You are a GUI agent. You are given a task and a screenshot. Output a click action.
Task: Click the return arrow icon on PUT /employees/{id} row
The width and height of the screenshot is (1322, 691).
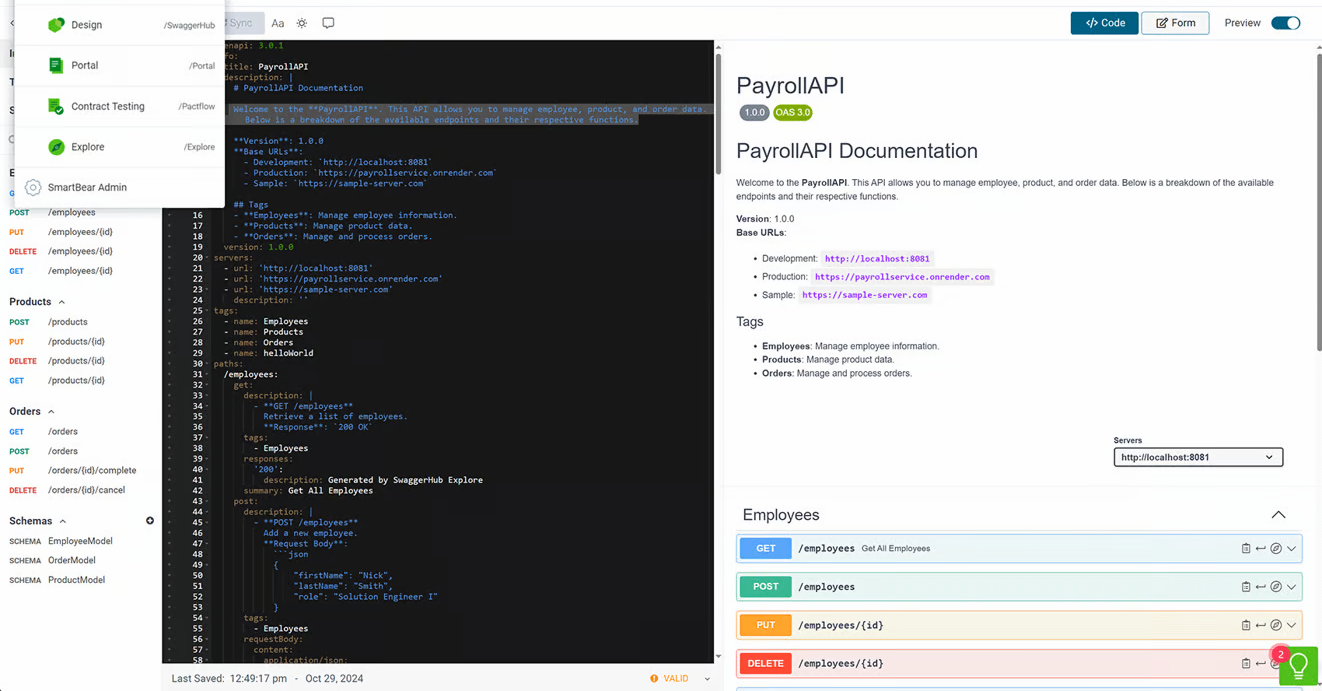click(x=1260, y=625)
